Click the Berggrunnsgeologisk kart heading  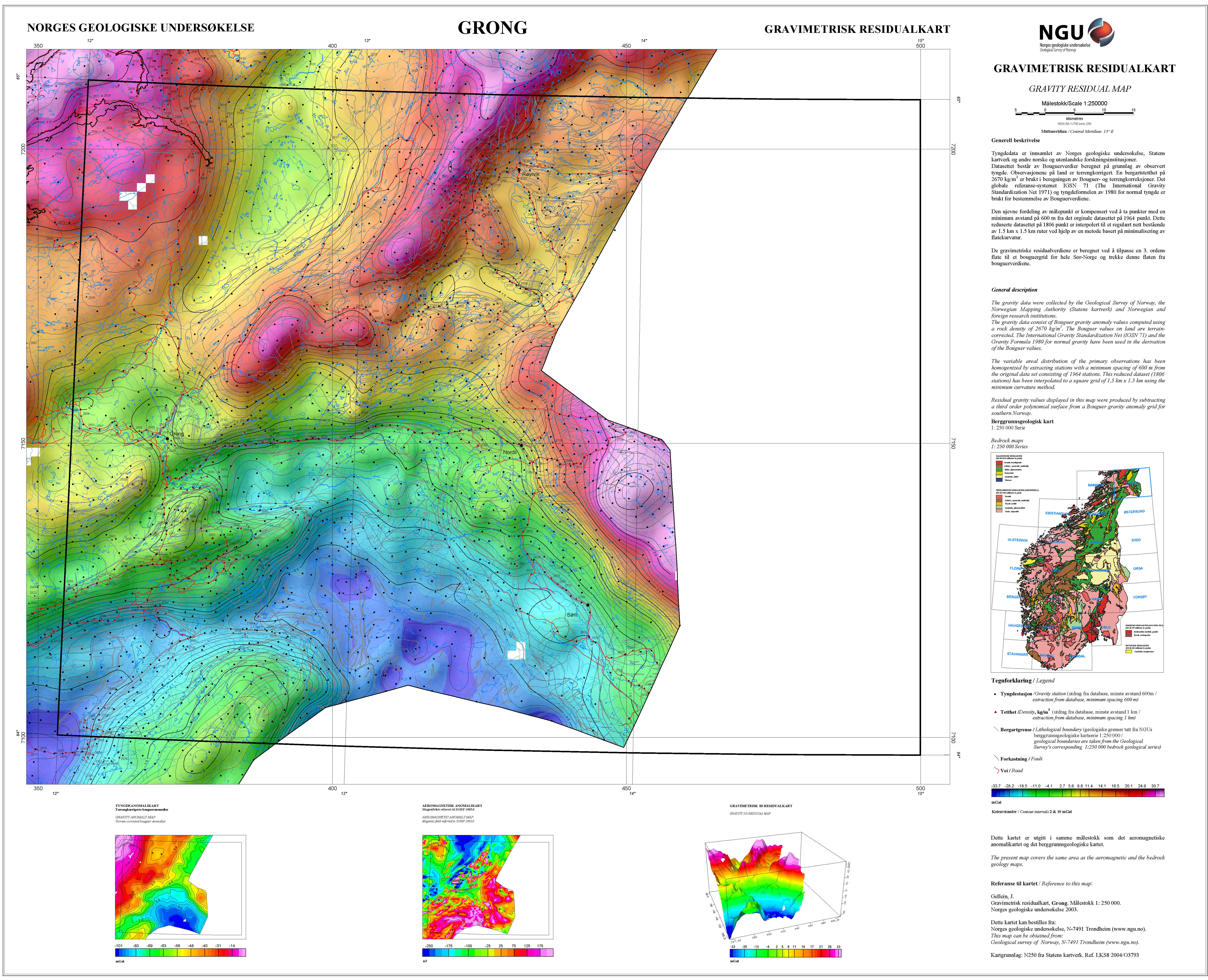click(1022, 421)
